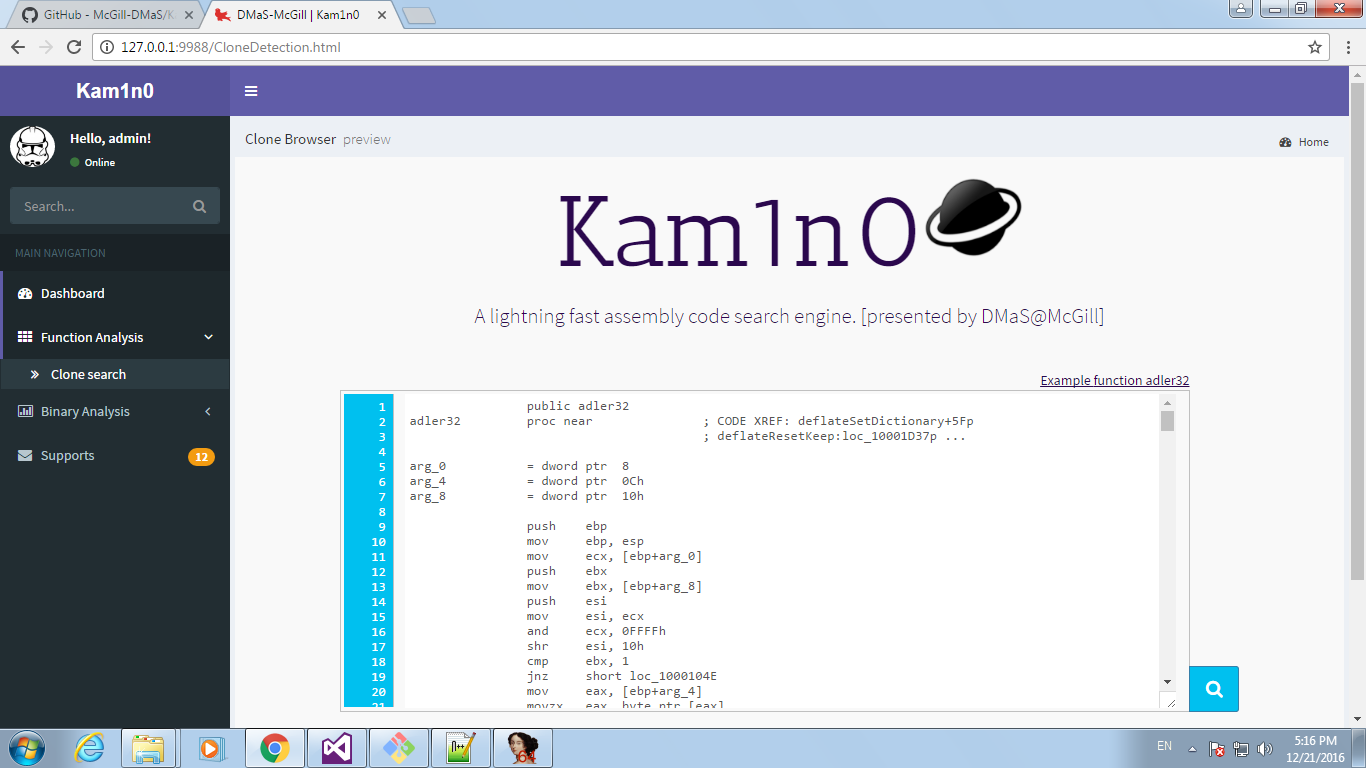This screenshot has height=768, width=1366.
Task: Click the Clone Browser heading
Action: coord(290,139)
